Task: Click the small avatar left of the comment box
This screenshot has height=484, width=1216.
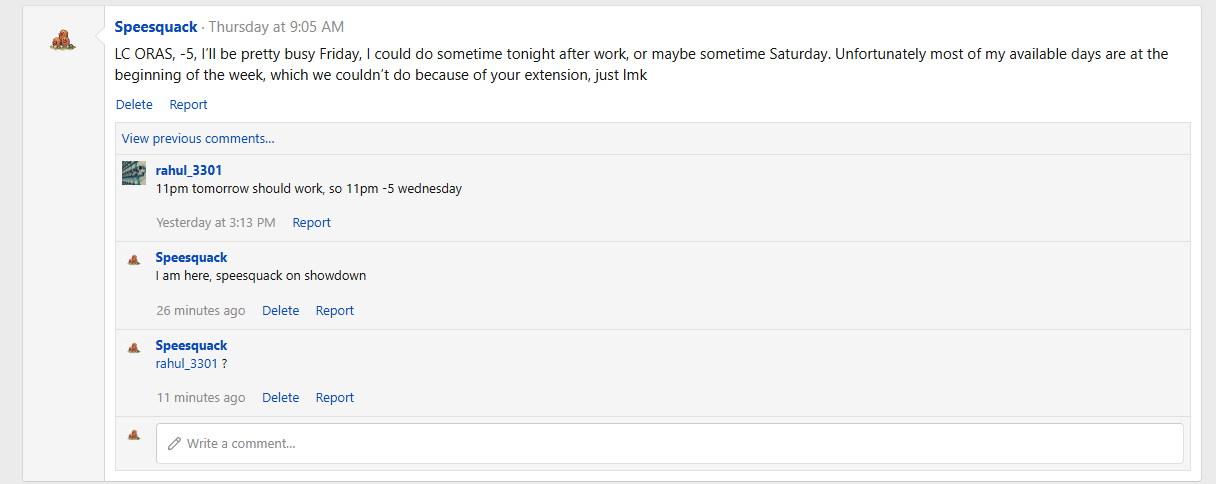Action: pos(134,435)
